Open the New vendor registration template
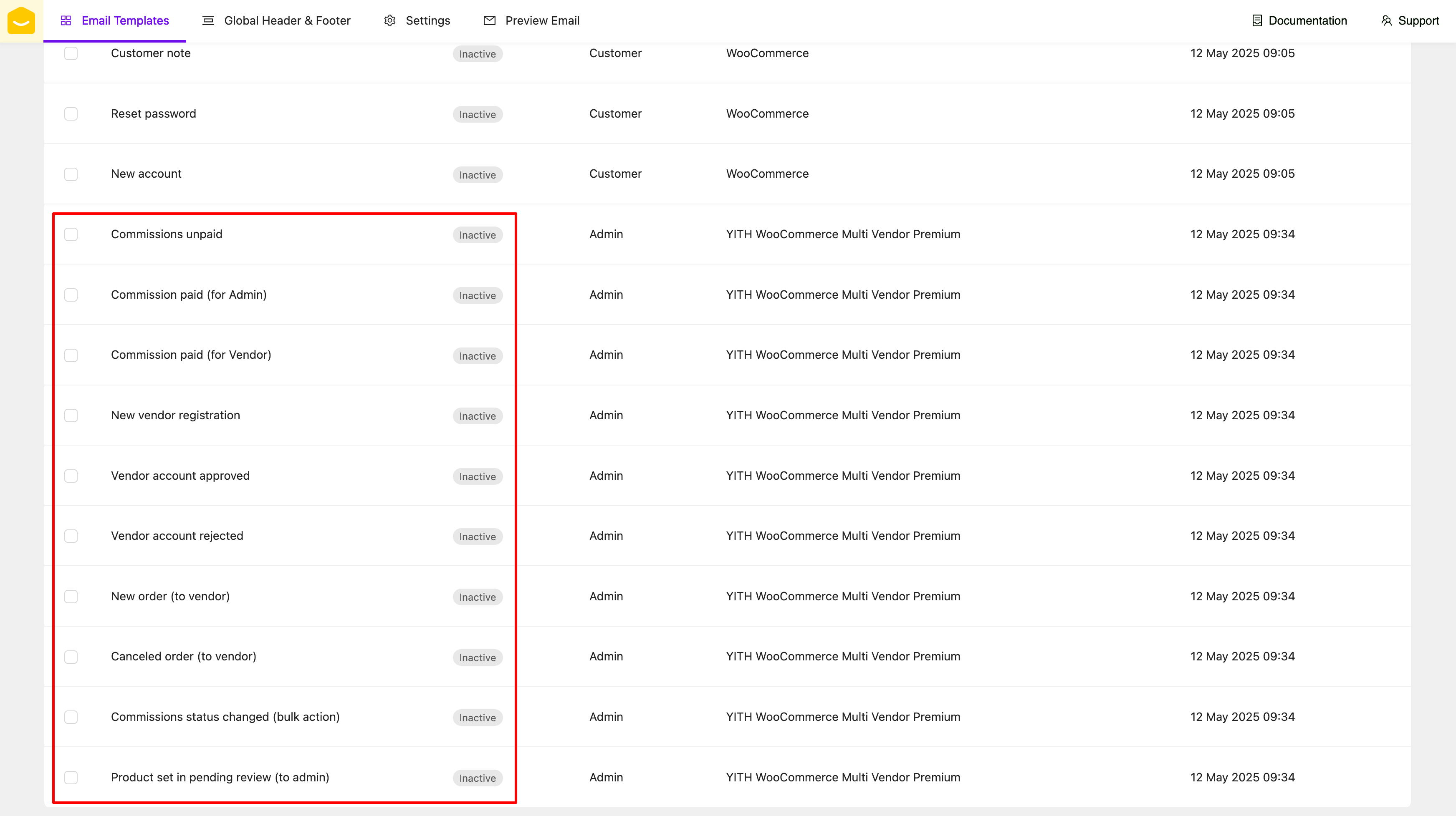1456x816 pixels. (175, 416)
